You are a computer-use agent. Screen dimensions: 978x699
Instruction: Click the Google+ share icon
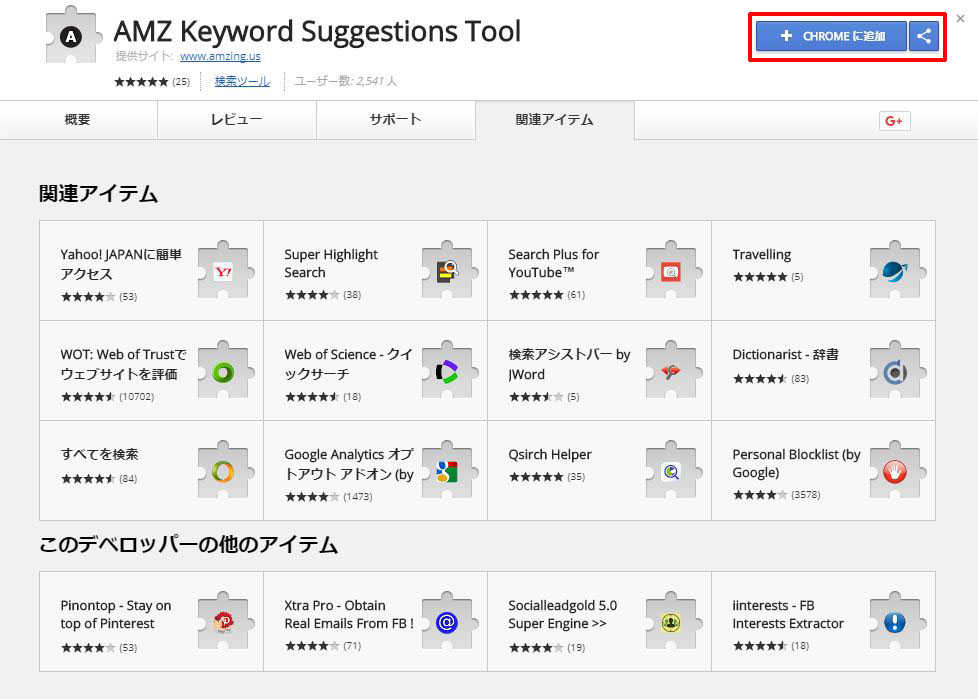(894, 121)
